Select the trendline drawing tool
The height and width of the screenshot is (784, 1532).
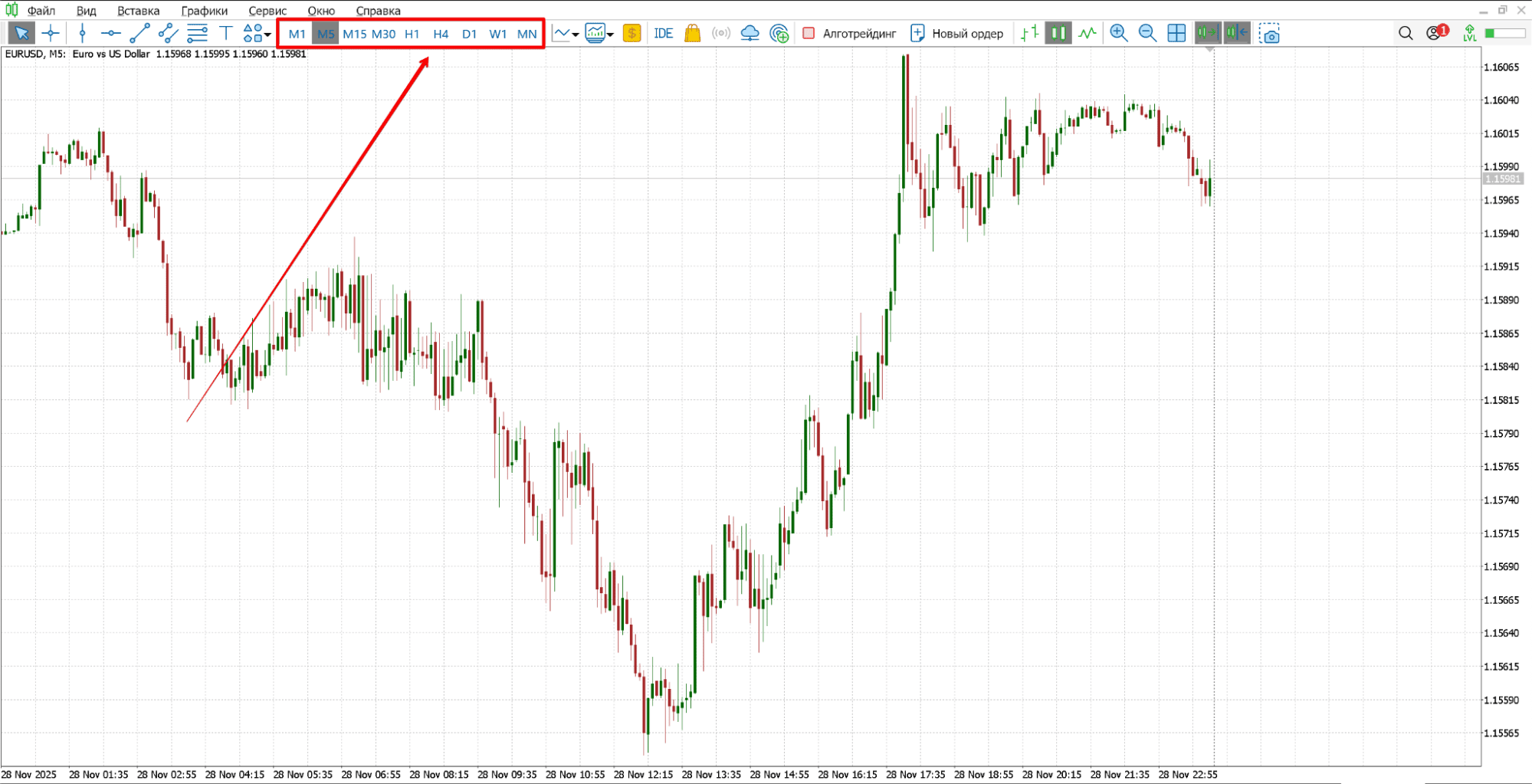139,33
